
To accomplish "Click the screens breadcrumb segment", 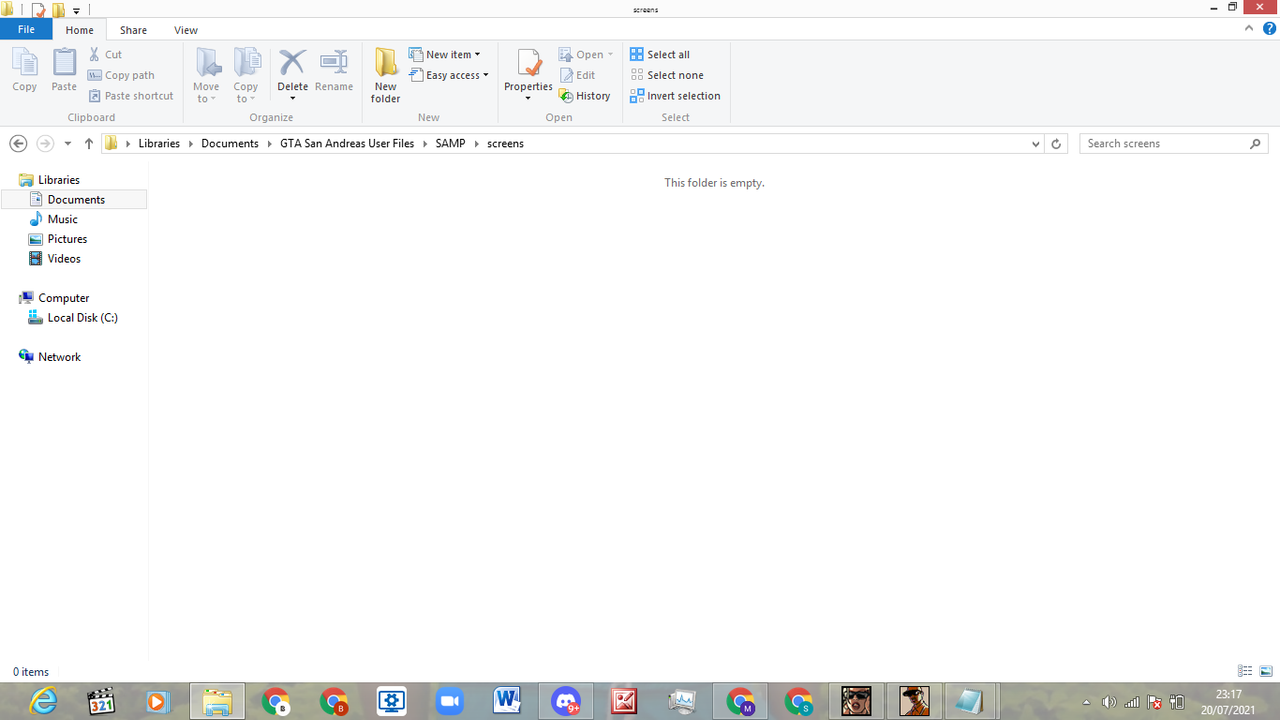I will (505, 144).
